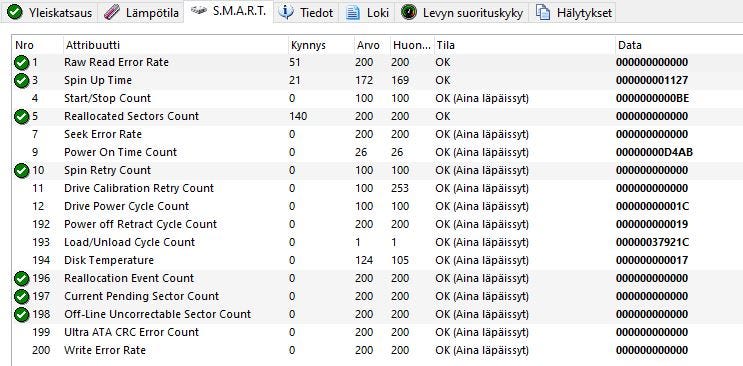Click green check icon for Raw Read Error Rate
Screen dimensions: 743x366
pyautogui.click(x=21, y=62)
